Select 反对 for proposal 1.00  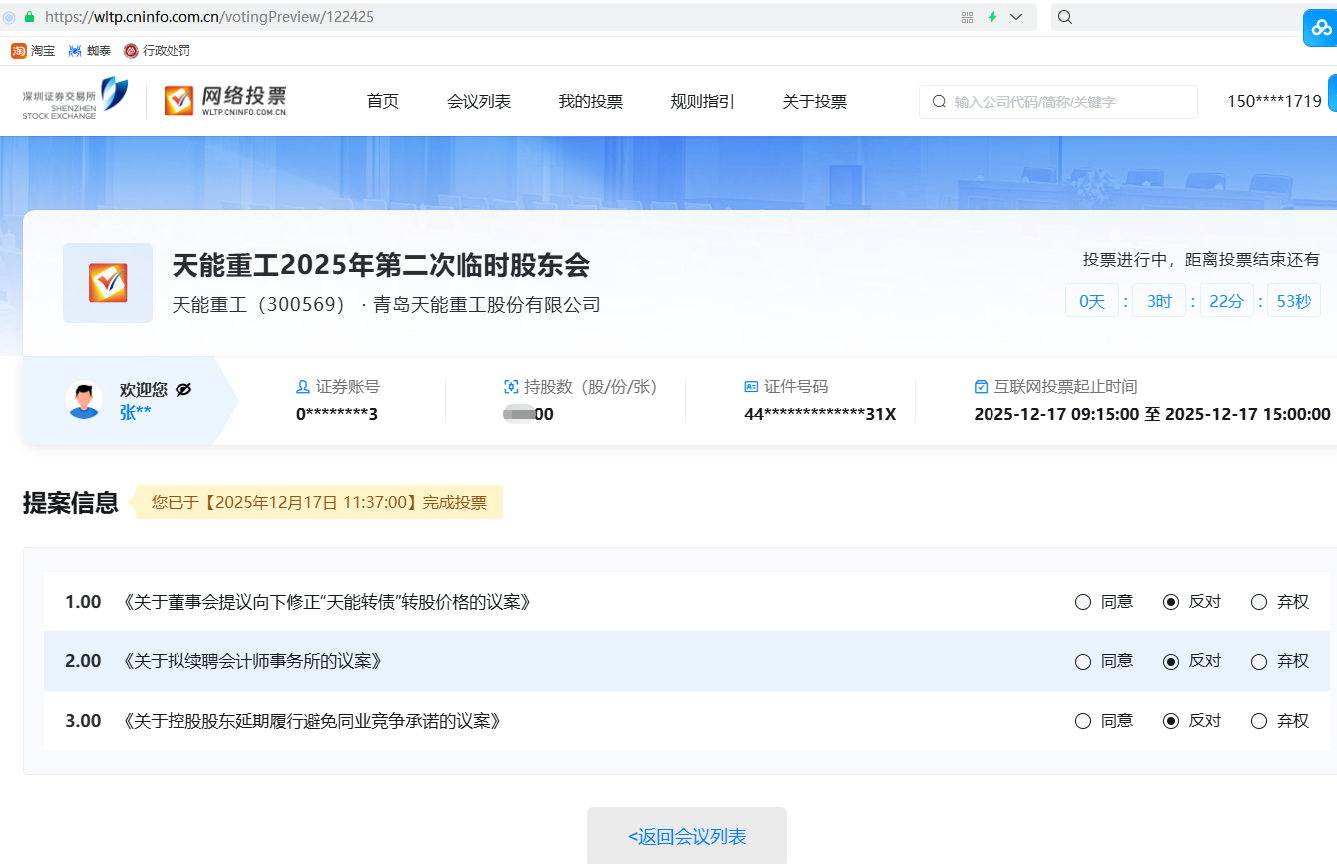pos(1171,602)
